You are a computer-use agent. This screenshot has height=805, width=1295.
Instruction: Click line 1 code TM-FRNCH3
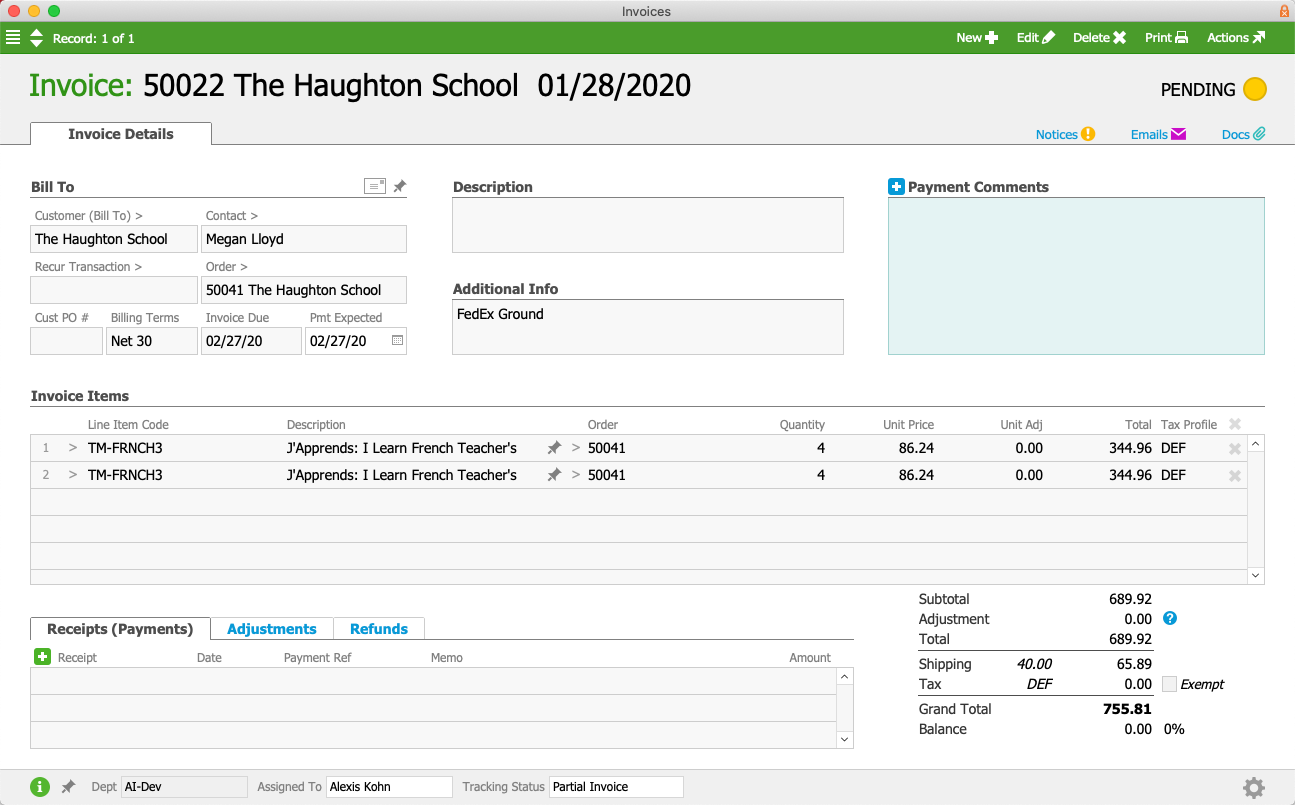point(125,448)
